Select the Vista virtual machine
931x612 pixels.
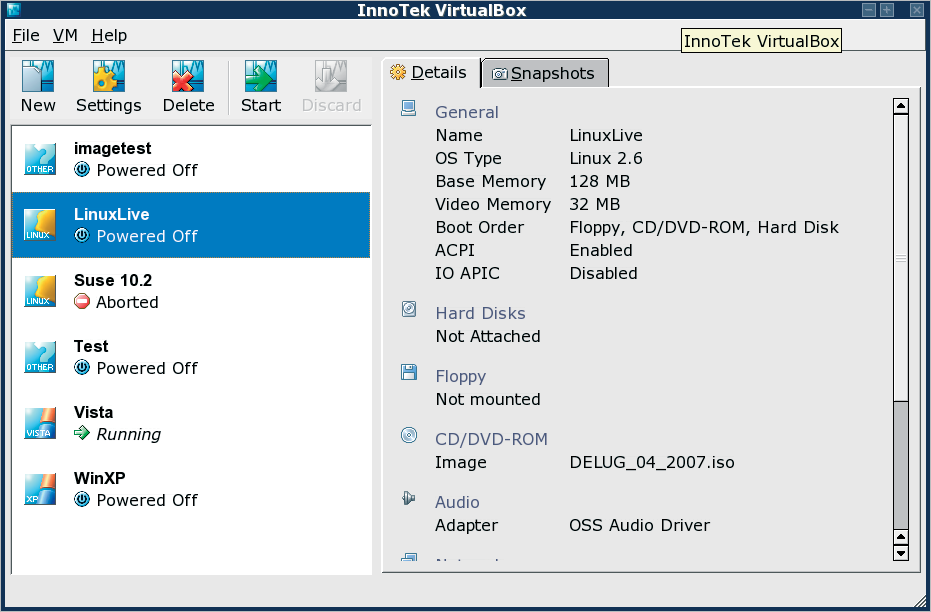tap(191, 423)
